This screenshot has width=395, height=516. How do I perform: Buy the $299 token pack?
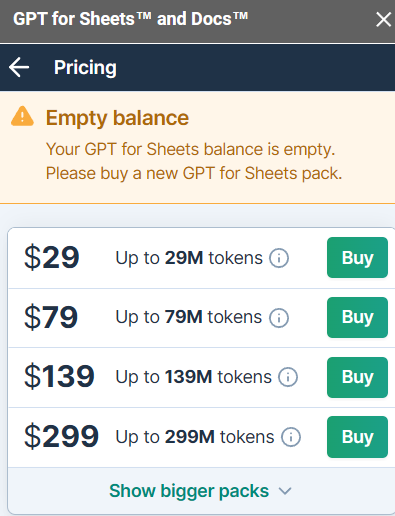(357, 437)
